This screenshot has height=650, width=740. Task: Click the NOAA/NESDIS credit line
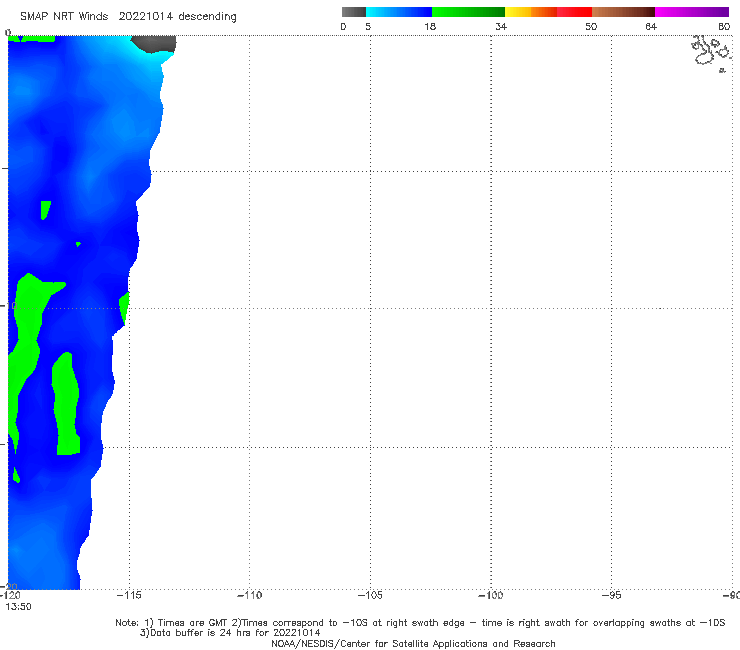tap(413, 644)
